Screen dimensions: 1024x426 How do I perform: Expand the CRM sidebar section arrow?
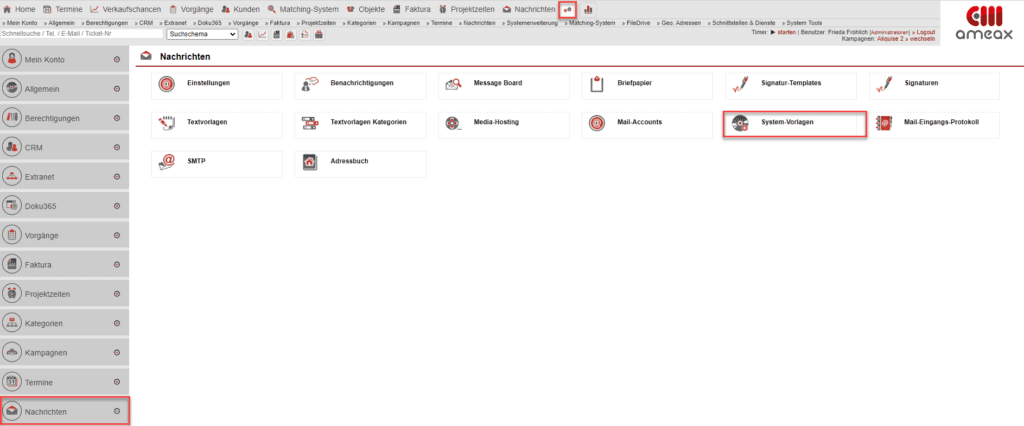coord(117,147)
